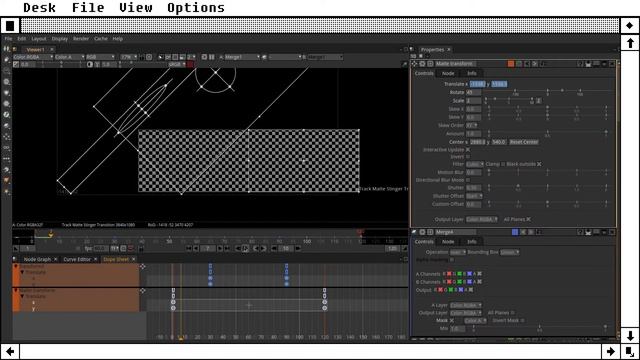The width and height of the screenshot is (640, 360).
Task: Click the OS window scroll right arrow
Action: 611,351
